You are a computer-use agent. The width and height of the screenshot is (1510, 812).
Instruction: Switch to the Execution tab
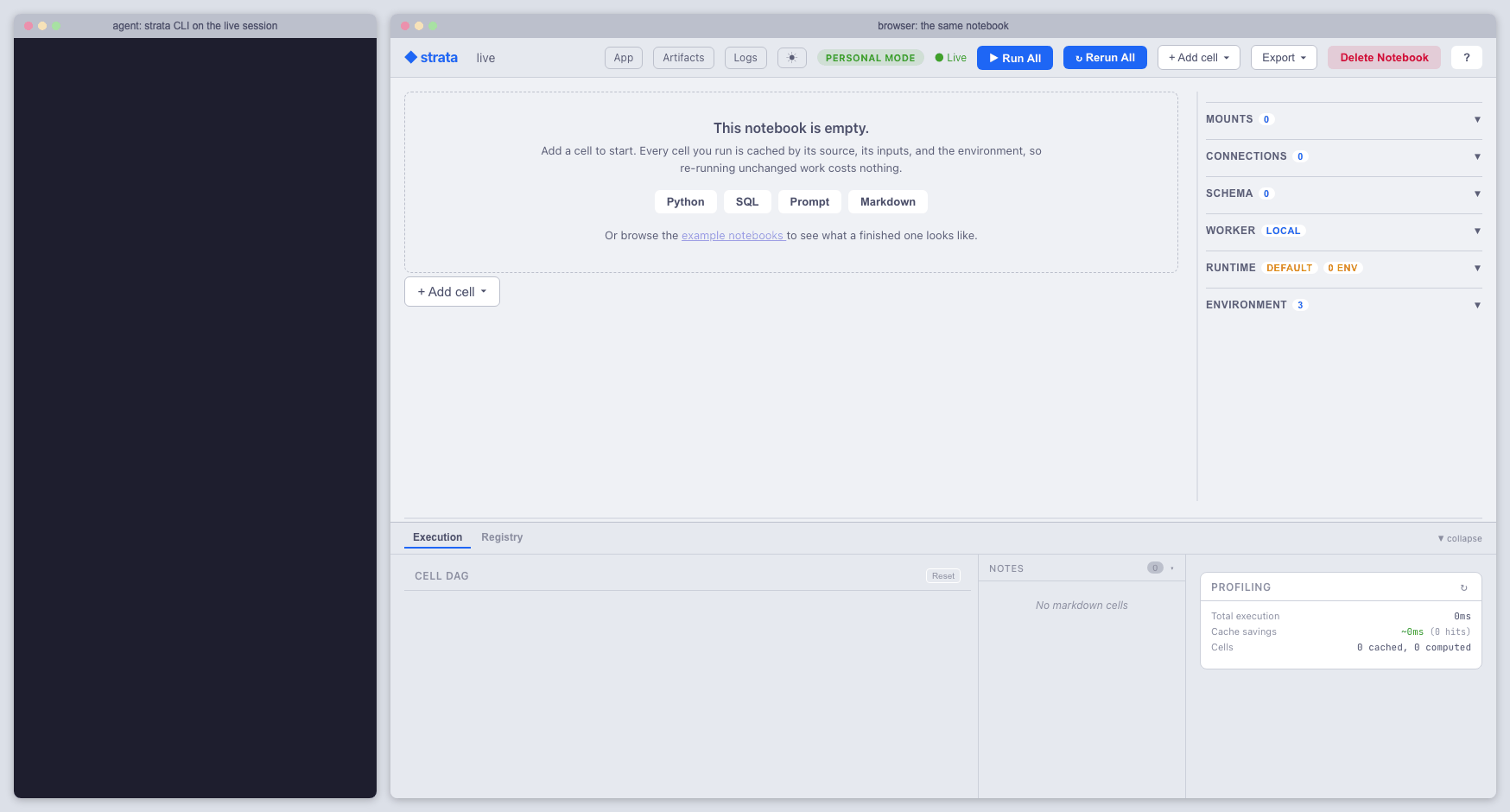[437, 537]
